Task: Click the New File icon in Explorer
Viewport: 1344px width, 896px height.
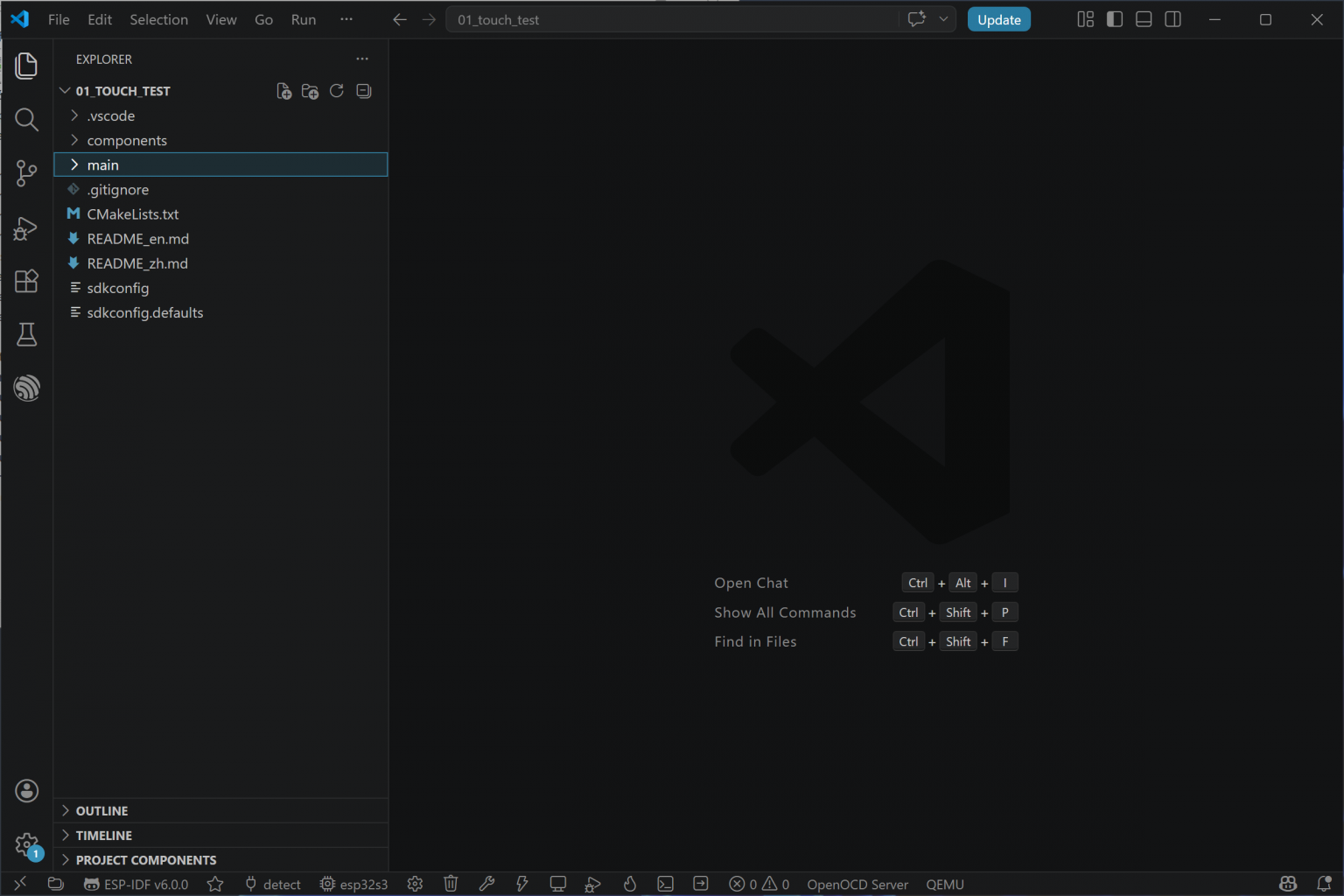Action: 283,91
